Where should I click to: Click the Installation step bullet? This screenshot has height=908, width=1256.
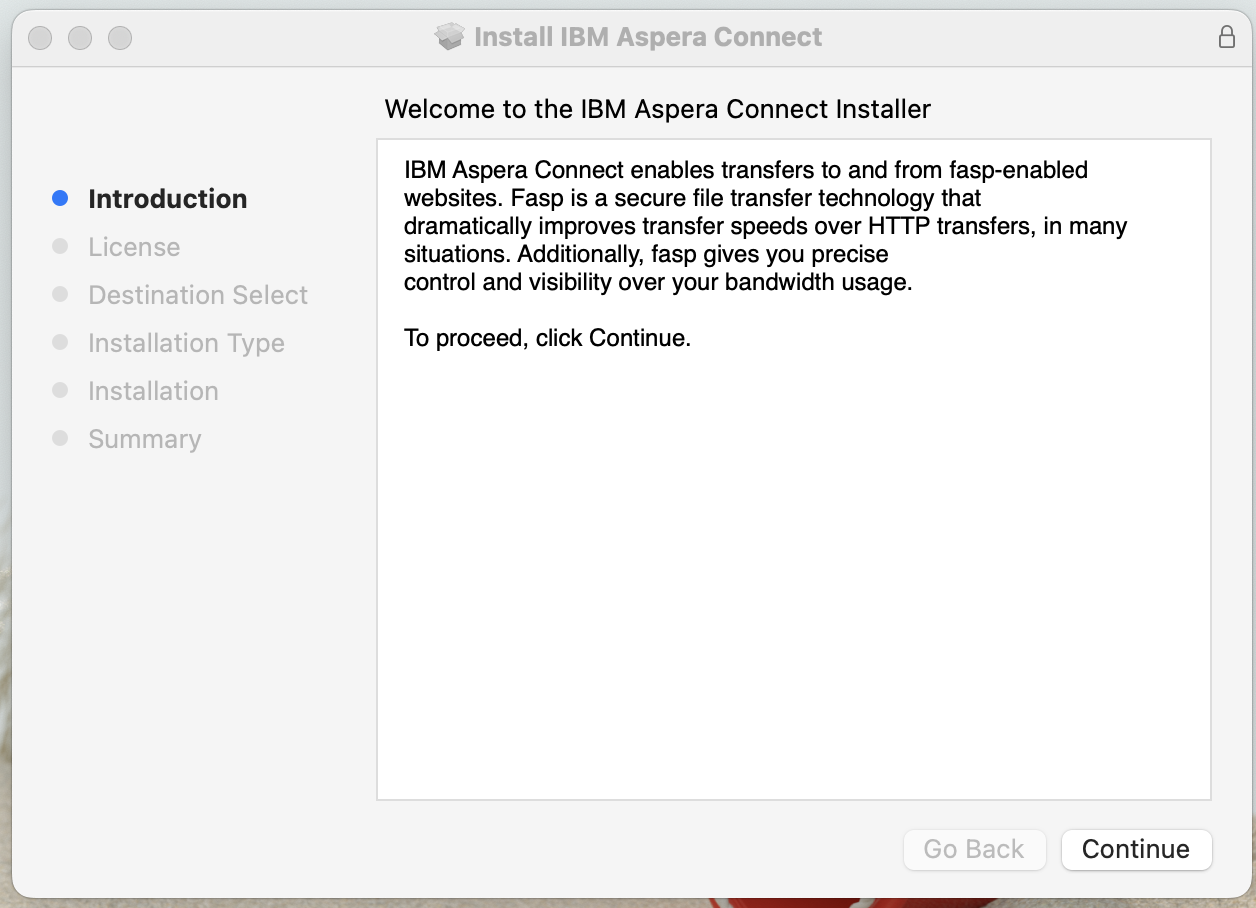[60, 391]
